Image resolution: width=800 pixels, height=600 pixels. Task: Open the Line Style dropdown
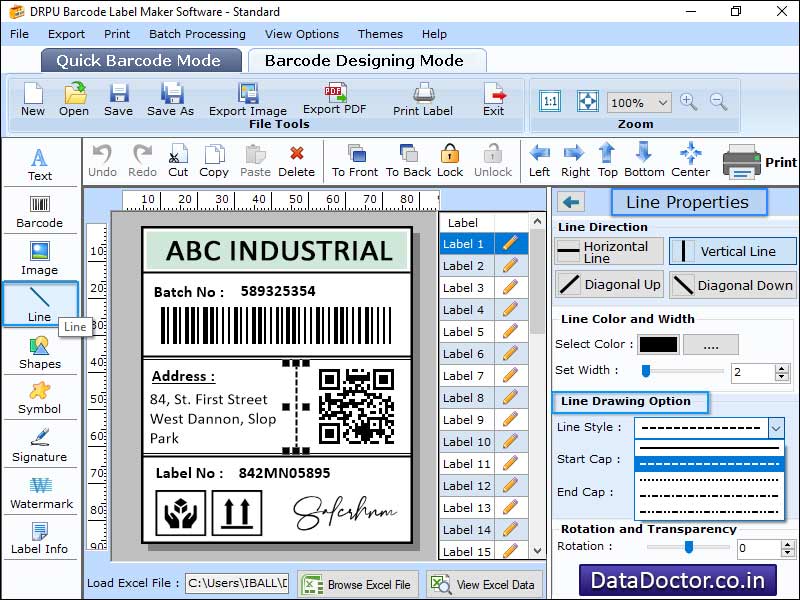pyautogui.click(x=777, y=428)
